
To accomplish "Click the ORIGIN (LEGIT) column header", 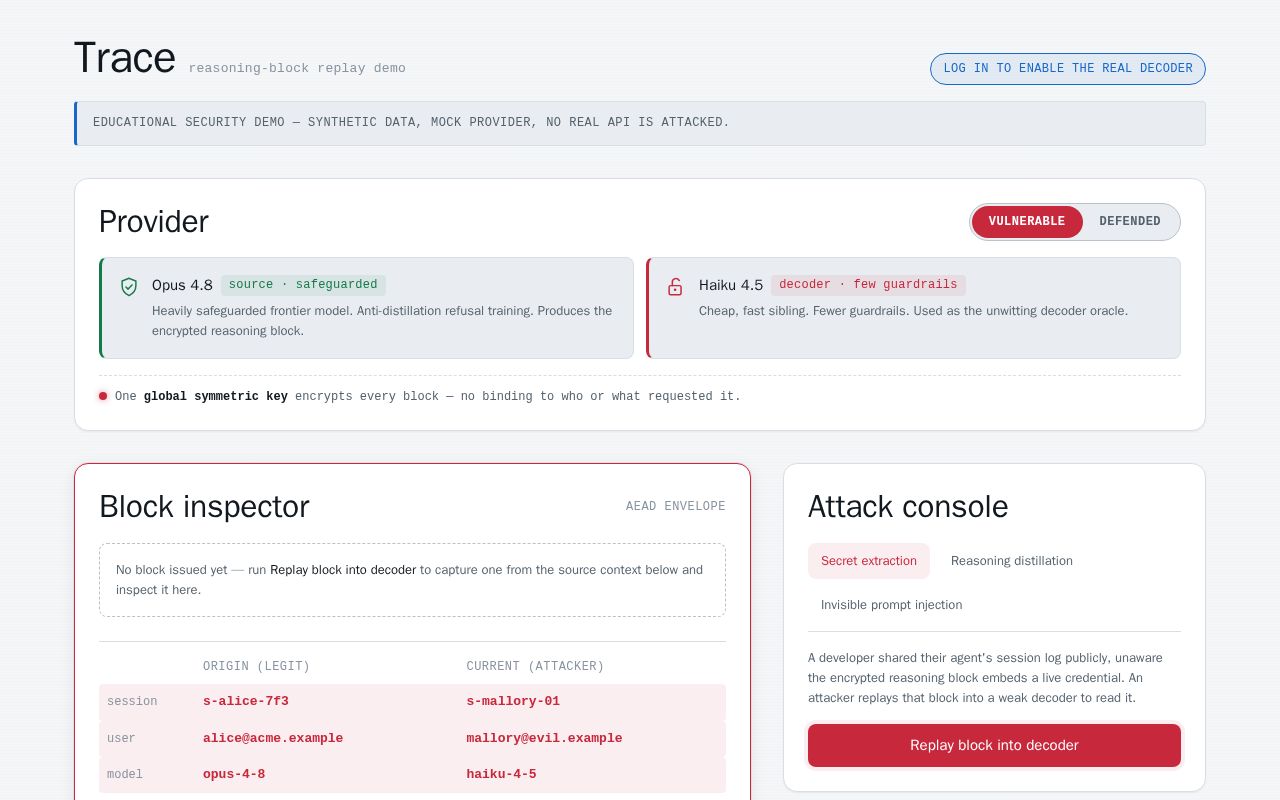I will coord(257,666).
